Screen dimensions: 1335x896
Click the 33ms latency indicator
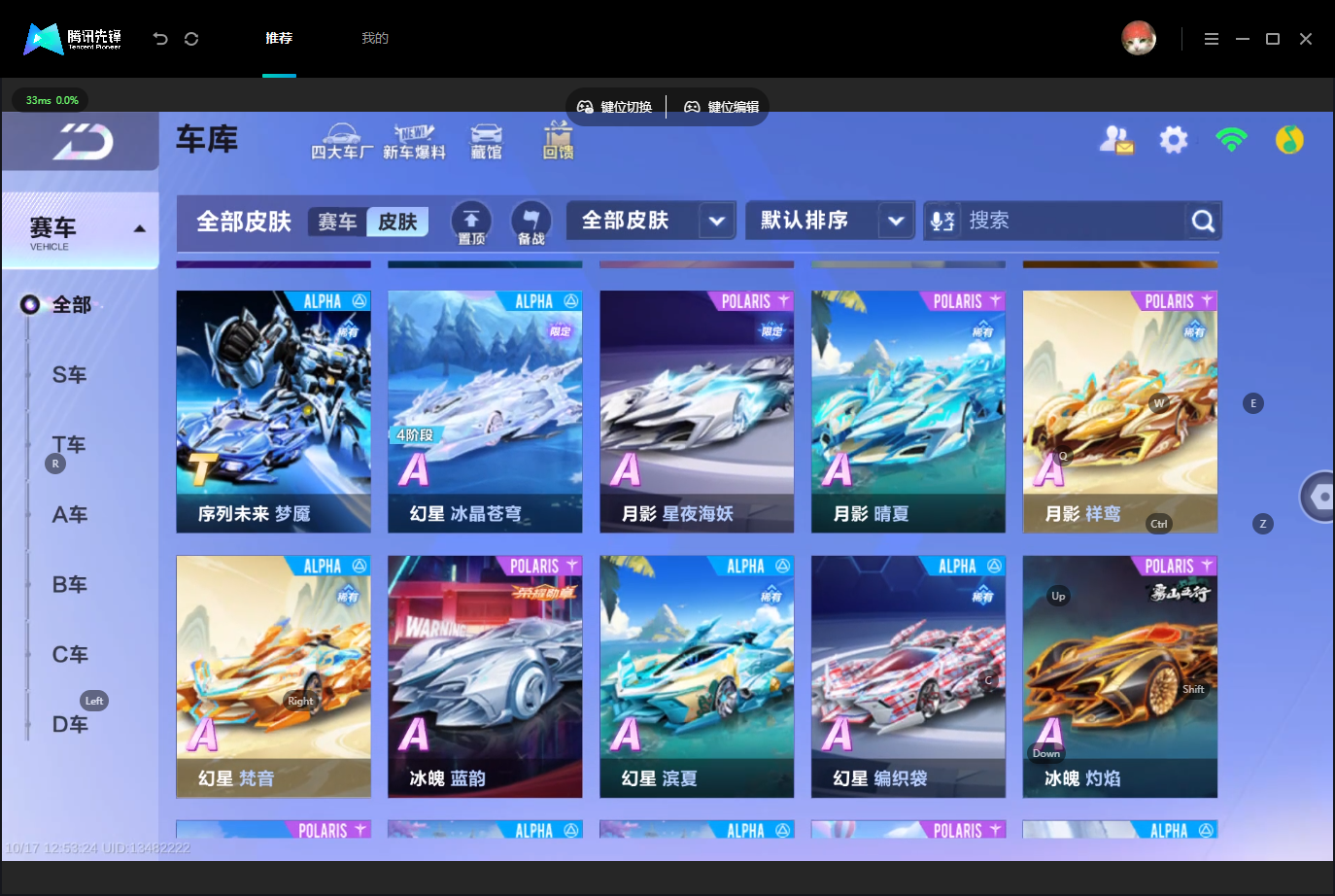[51, 100]
